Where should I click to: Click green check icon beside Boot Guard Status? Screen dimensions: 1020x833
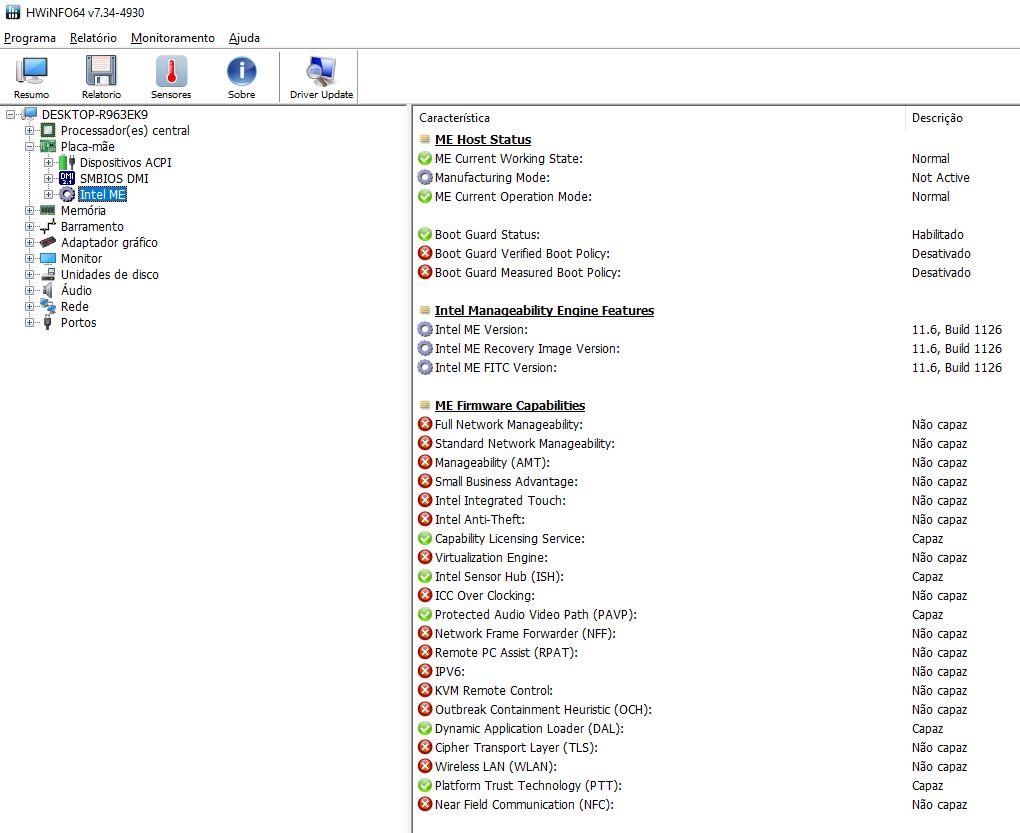point(425,234)
